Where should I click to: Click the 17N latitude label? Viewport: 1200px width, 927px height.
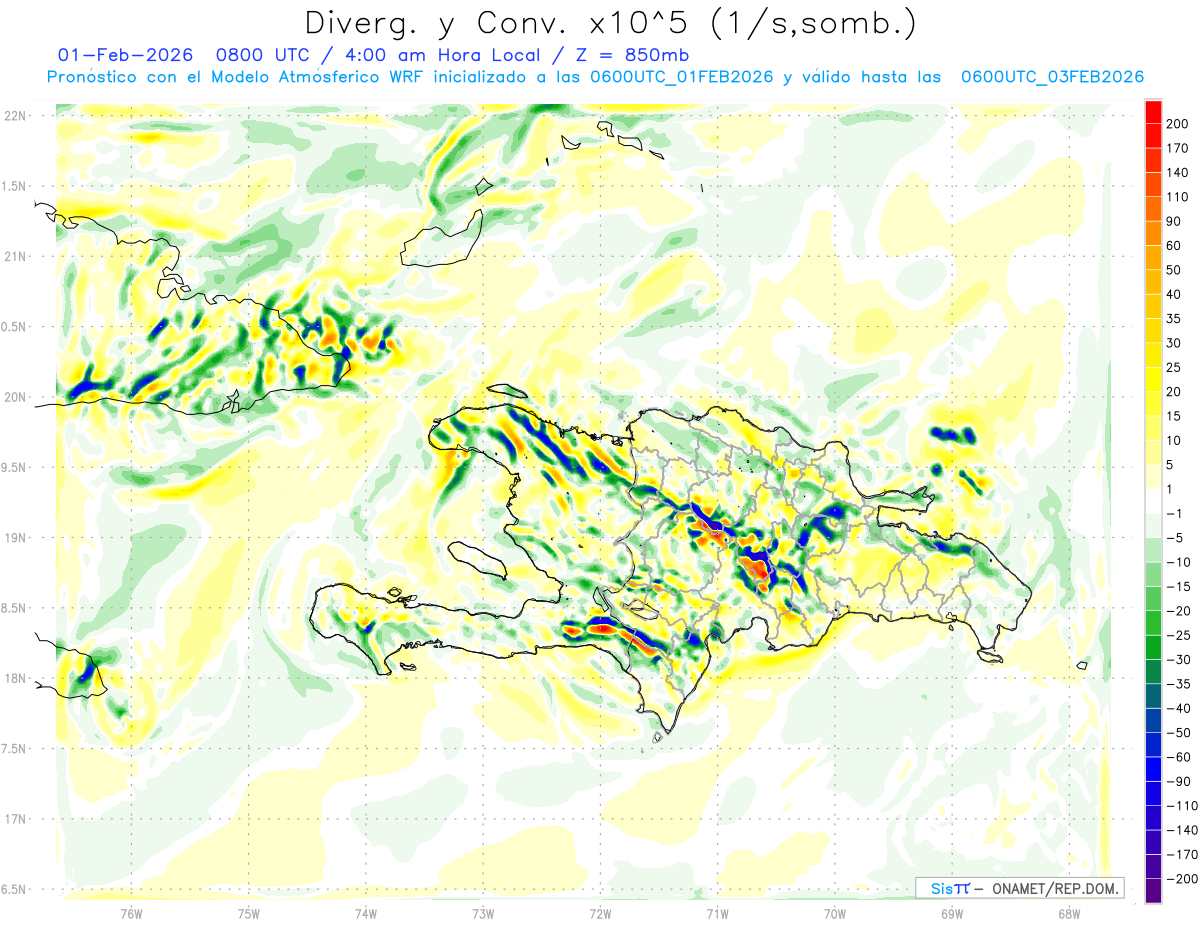[x=14, y=819]
